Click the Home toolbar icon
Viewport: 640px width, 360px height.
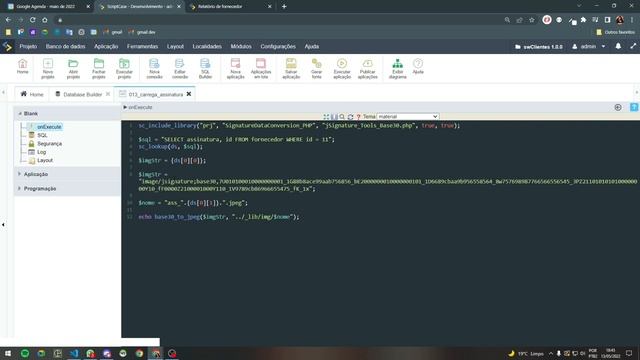click(22, 67)
